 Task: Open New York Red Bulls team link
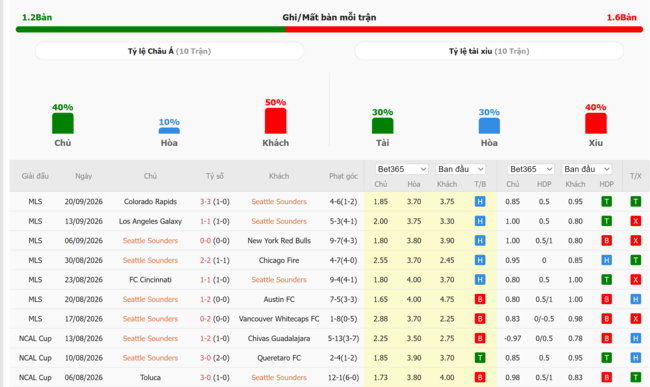(x=279, y=241)
